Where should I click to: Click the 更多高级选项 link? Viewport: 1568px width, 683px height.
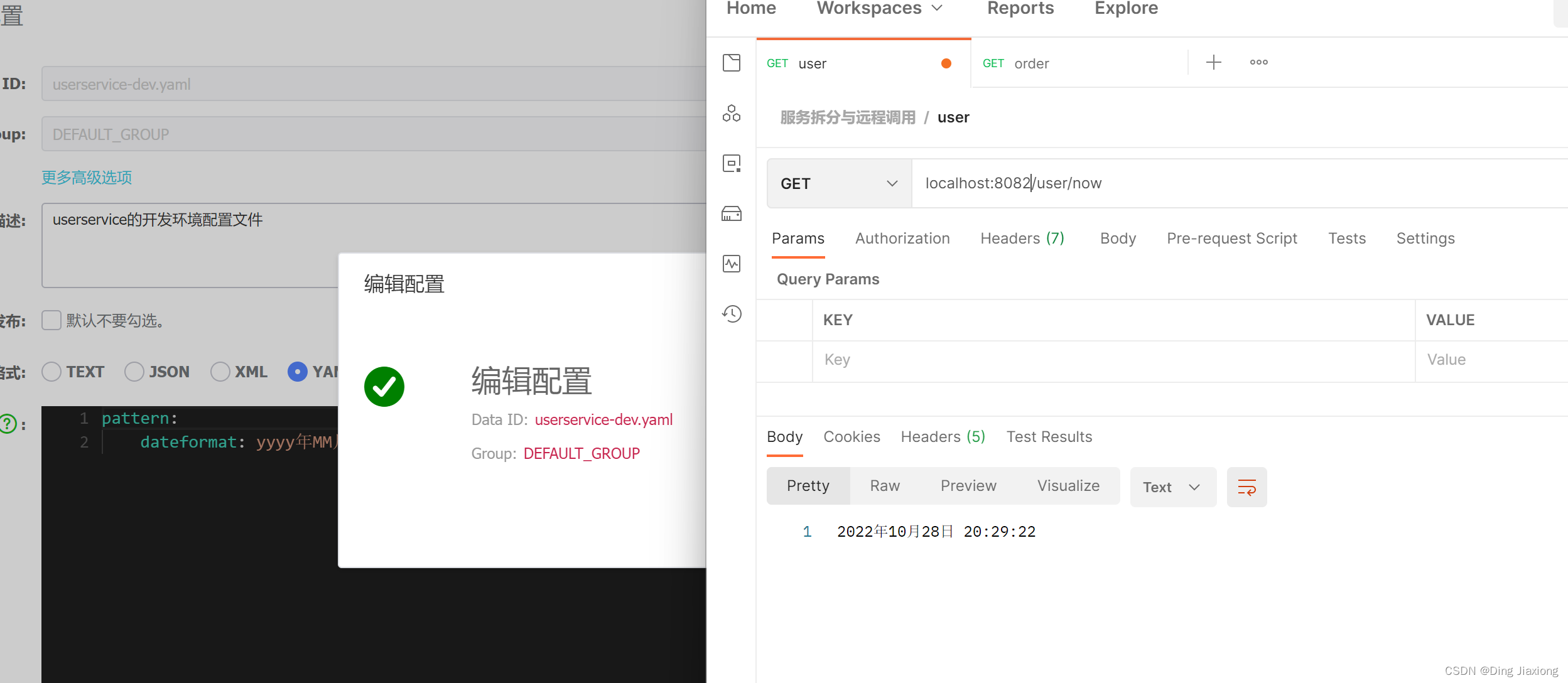pyautogui.click(x=87, y=178)
